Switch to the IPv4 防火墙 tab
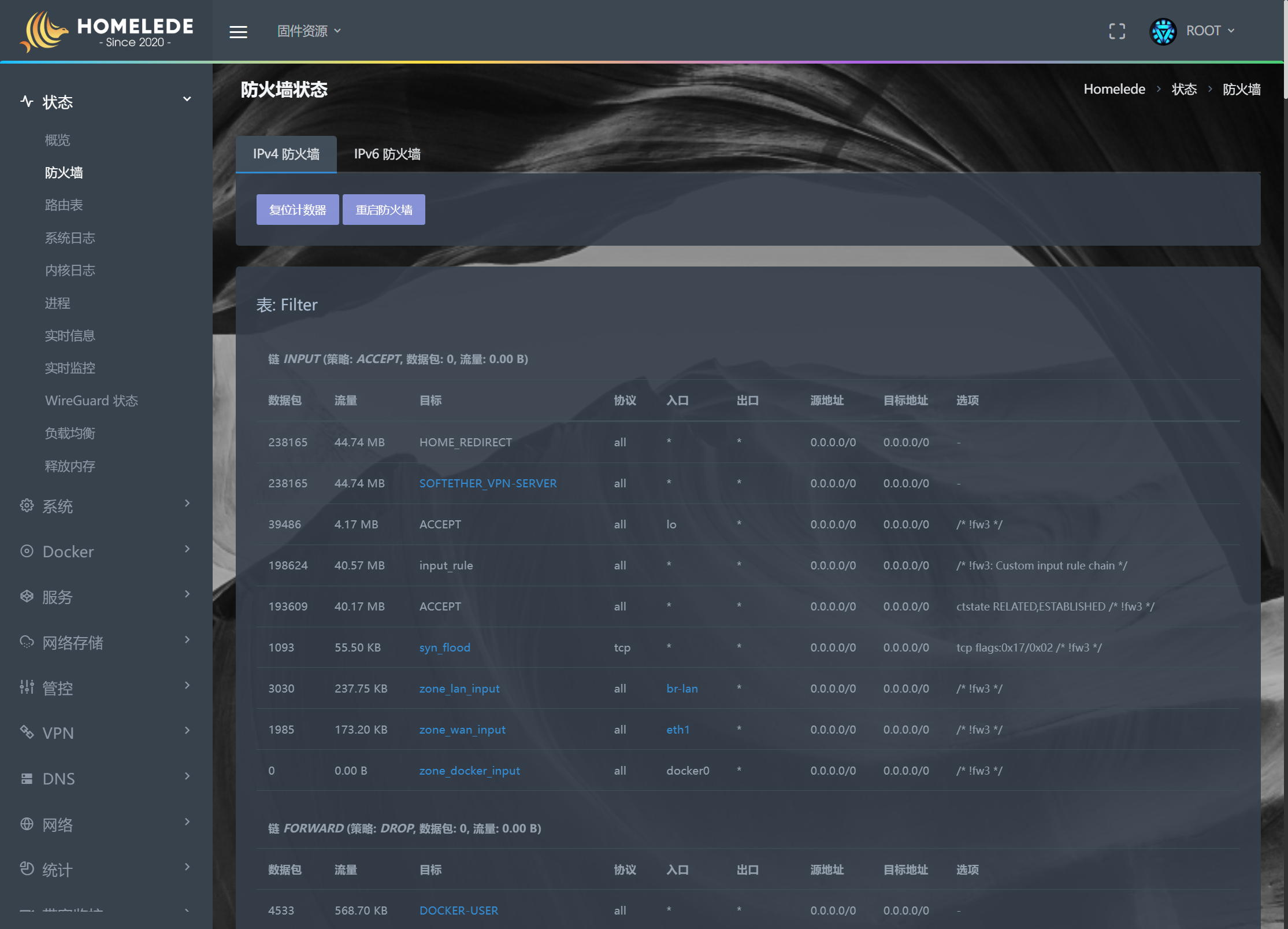1288x929 pixels. [x=286, y=154]
